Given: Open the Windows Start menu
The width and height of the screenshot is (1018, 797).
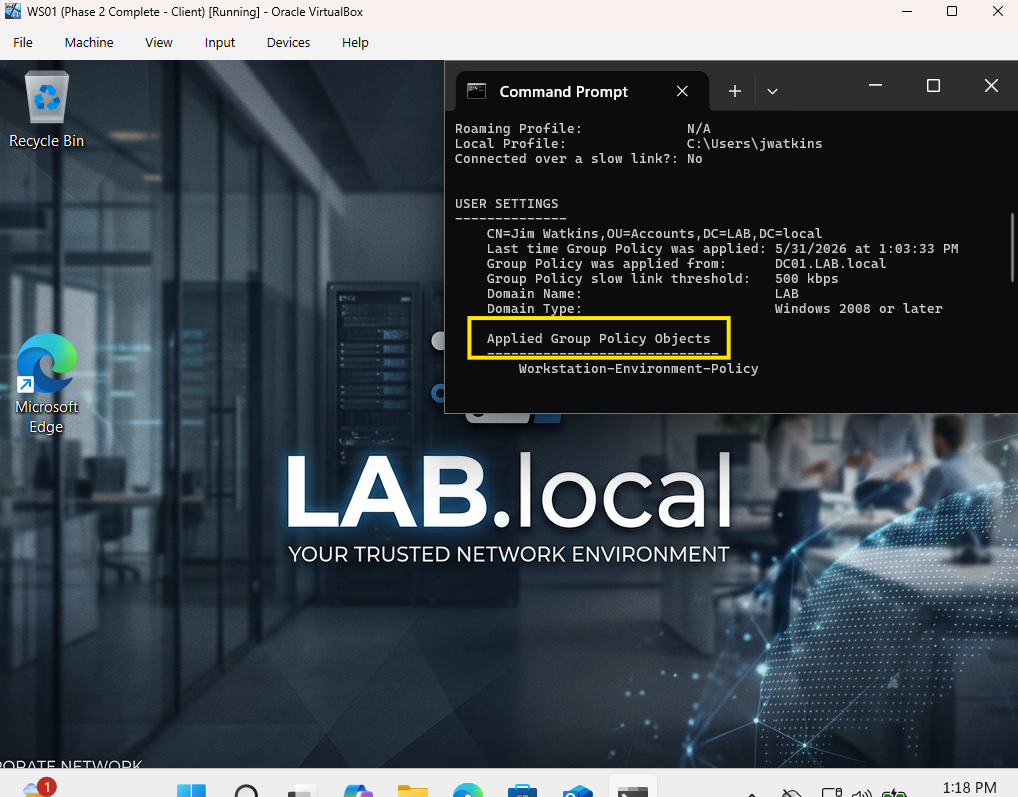Looking at the screenshot, I should (x=191, y=790).
